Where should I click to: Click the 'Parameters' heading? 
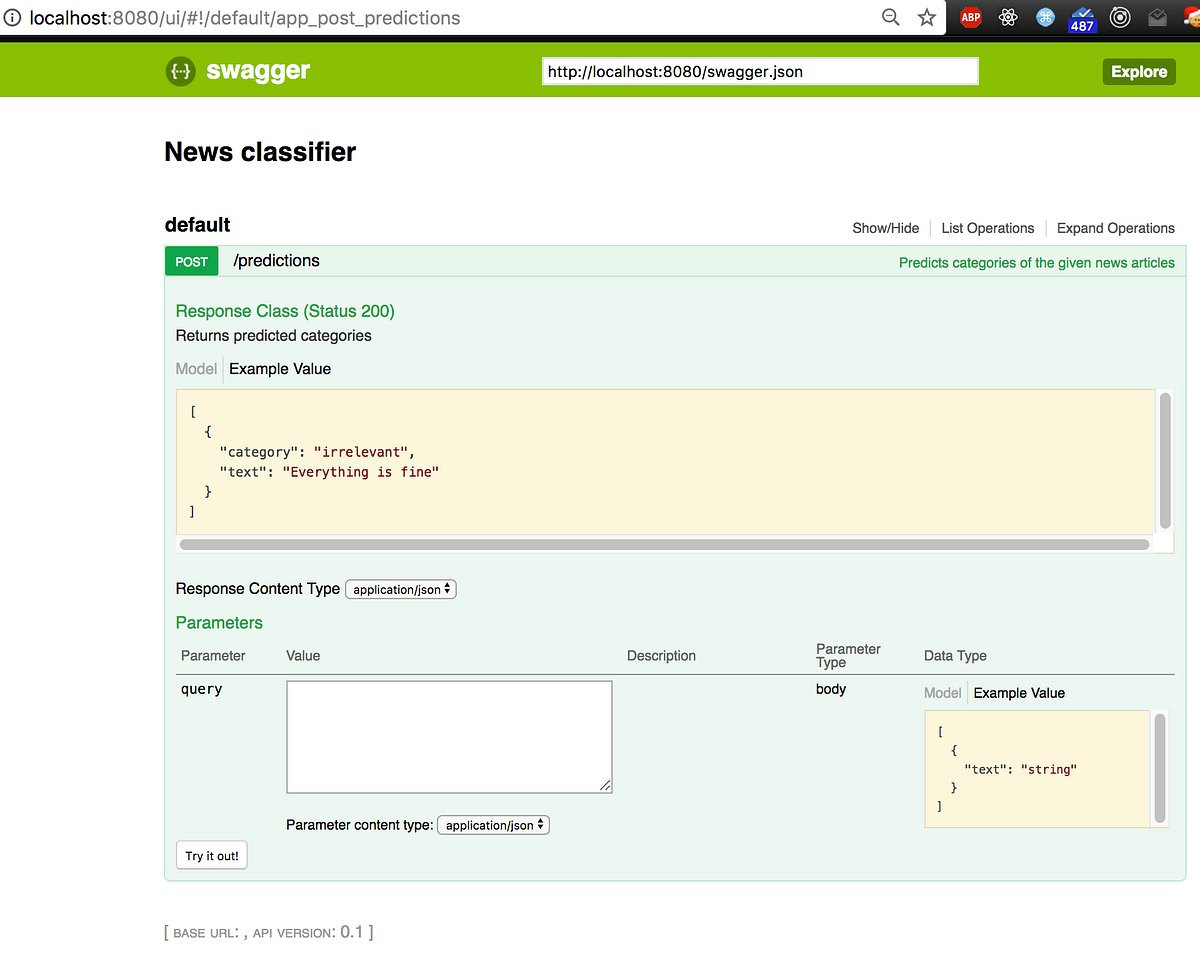(x=219, y=623)
